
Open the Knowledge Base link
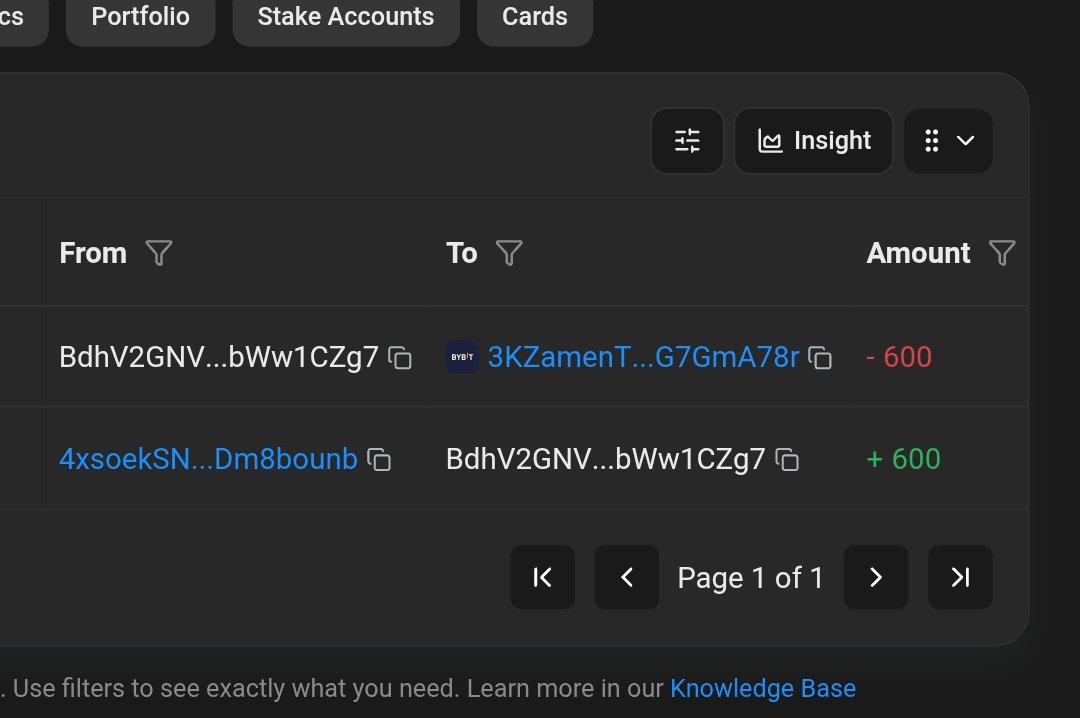pyautogui.click(x=762, y=688)
